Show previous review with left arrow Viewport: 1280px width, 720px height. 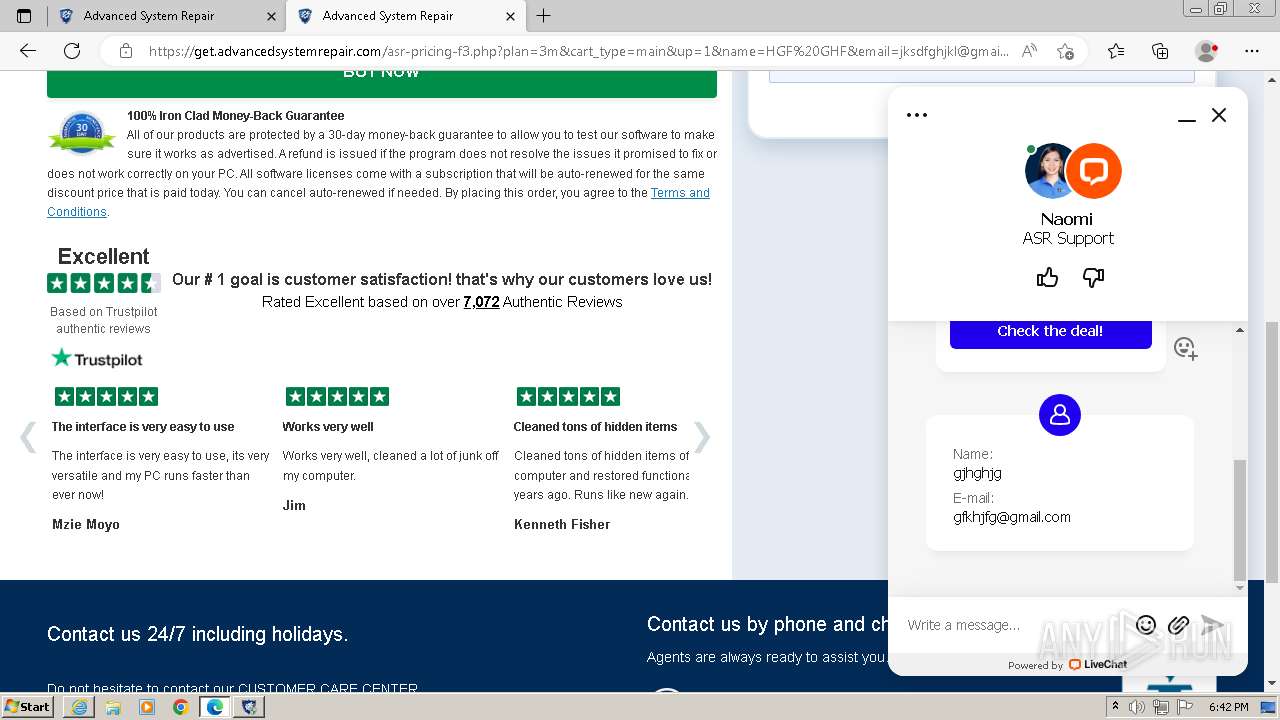point(28,437)
